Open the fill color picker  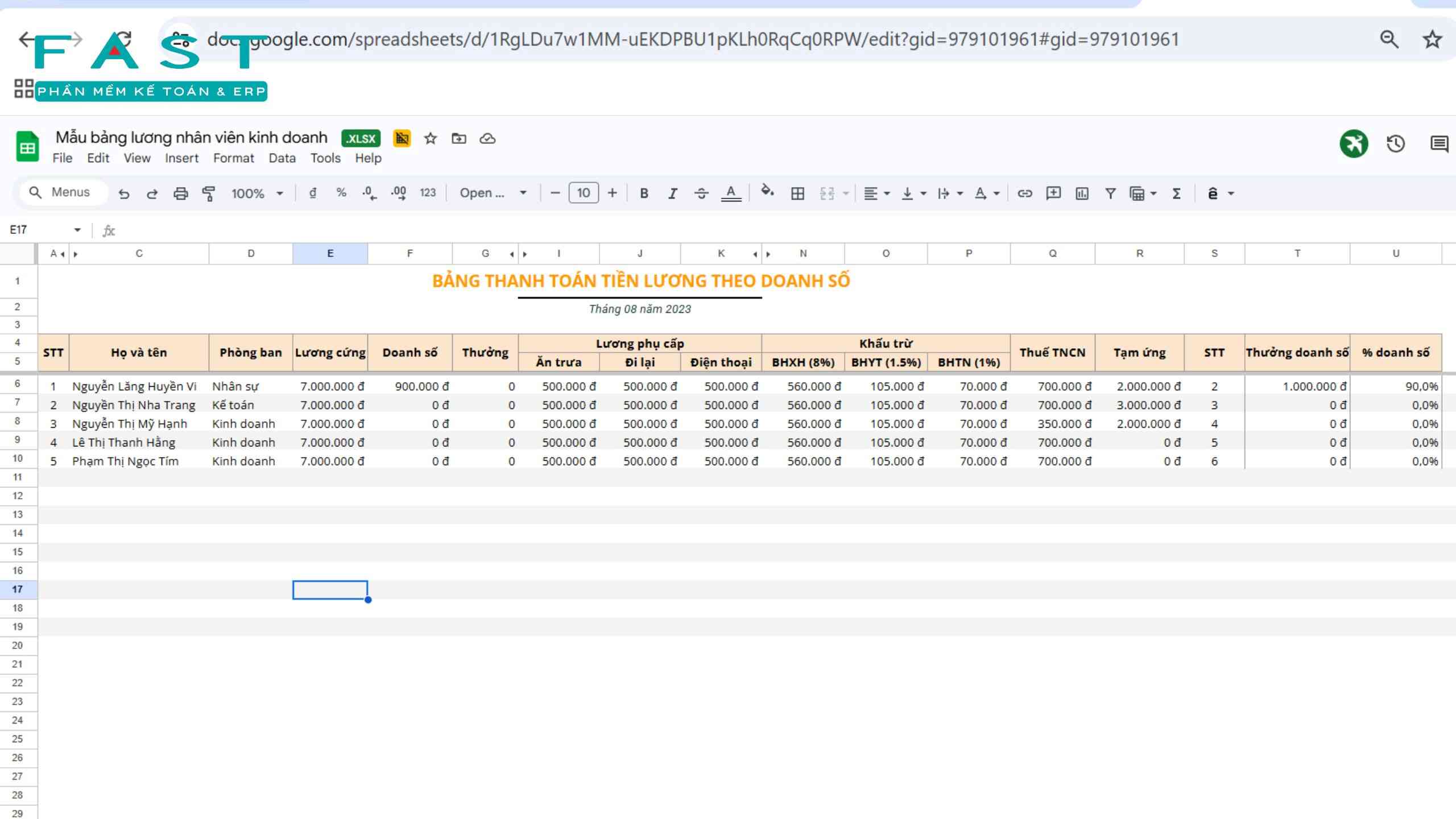pyautogui.click(x=767, y=192)
